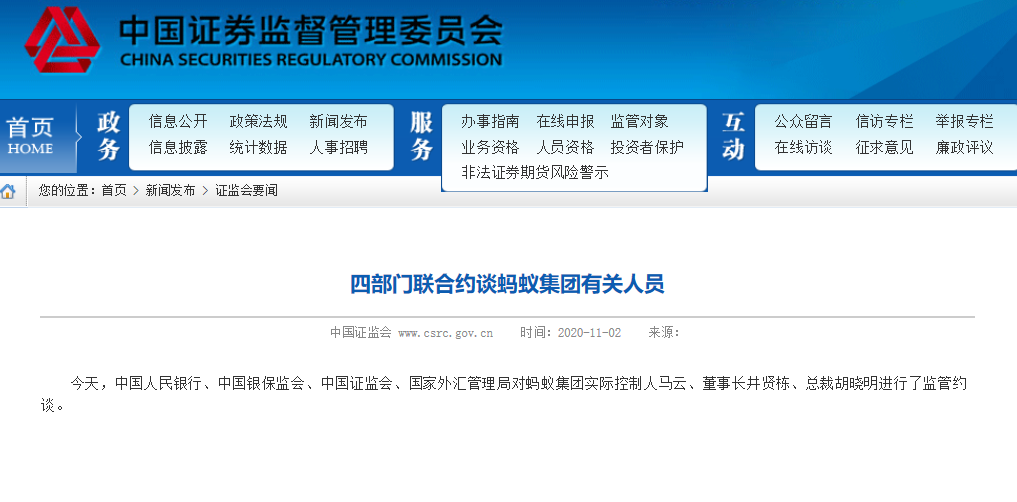
Task: Open 办事指南 under 服务
Action: click(490, 121)
